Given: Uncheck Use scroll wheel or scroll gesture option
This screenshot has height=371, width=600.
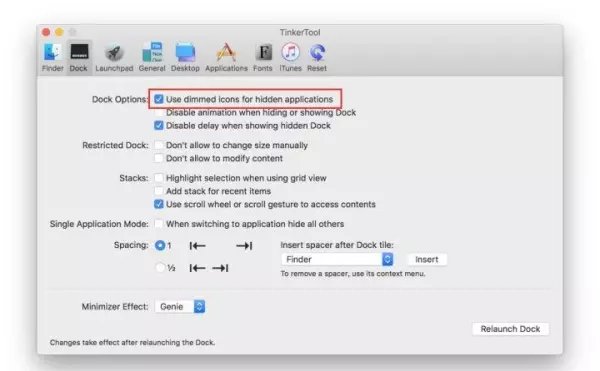Looking at the screenshot, I should point(158,204).
